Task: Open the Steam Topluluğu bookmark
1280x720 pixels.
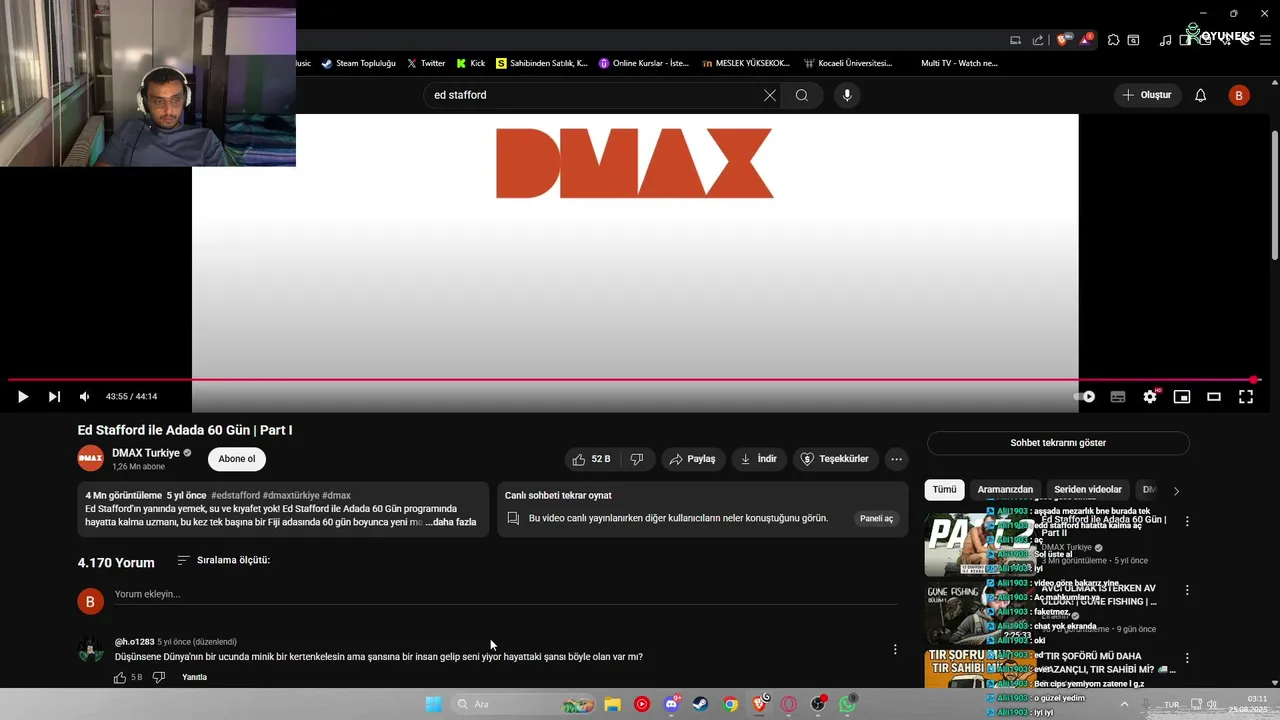Action: (x=359, y=63)
